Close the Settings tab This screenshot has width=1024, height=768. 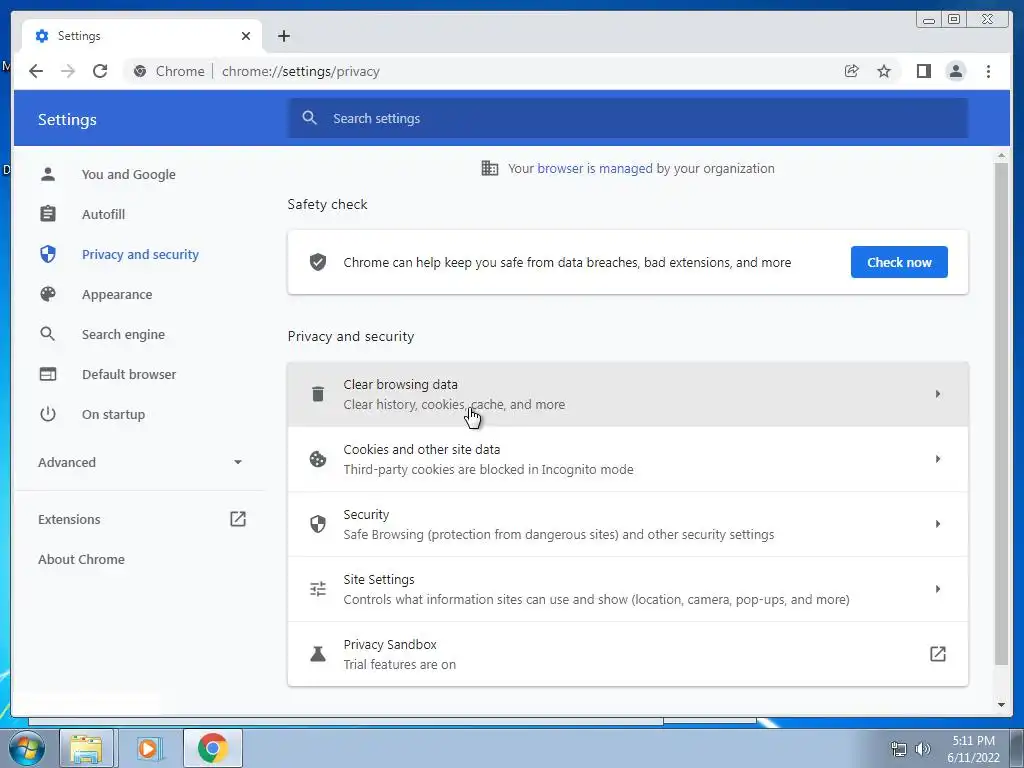(x=246, y=36)
